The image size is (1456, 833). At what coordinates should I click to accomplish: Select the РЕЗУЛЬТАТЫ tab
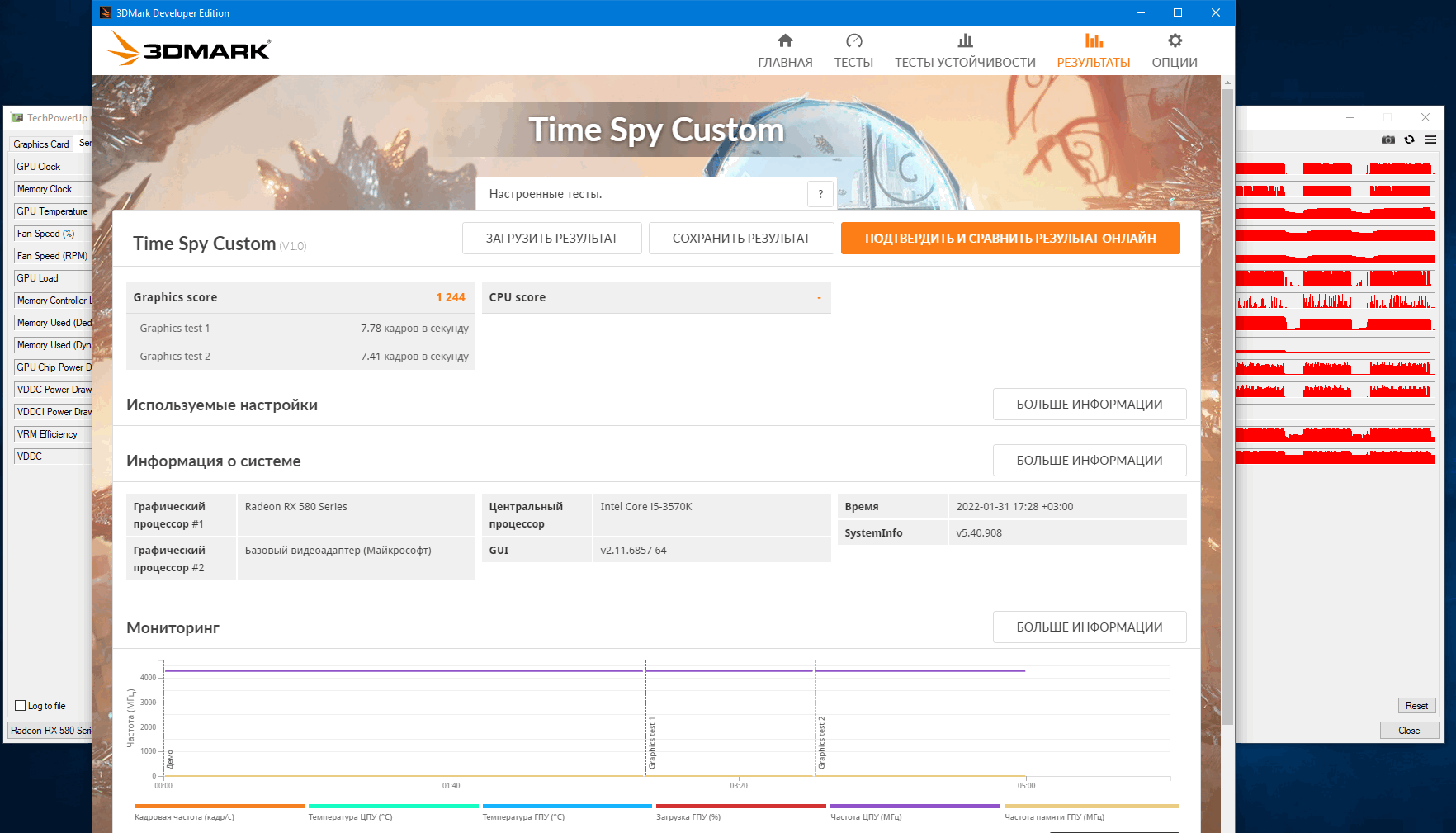(1094, 51)
